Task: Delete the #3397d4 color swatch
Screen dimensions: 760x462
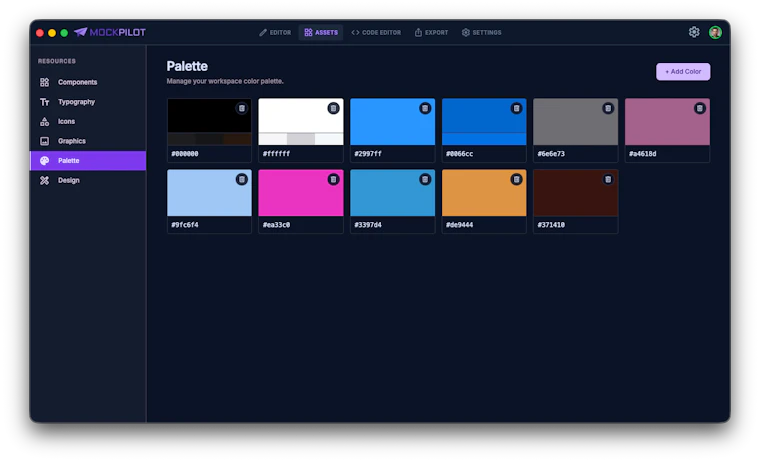Action: [425, 179]
